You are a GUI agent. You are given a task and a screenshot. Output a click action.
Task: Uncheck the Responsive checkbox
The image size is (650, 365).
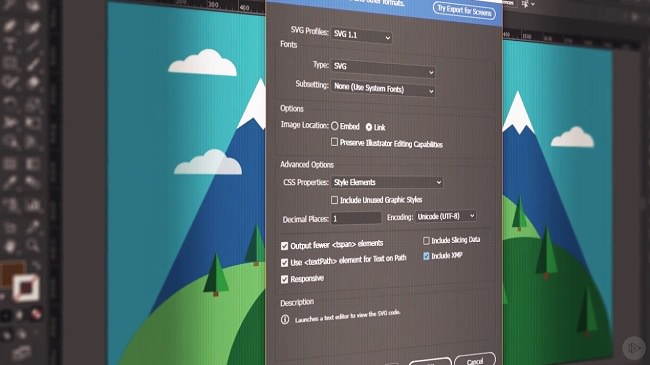coord(284,279)
